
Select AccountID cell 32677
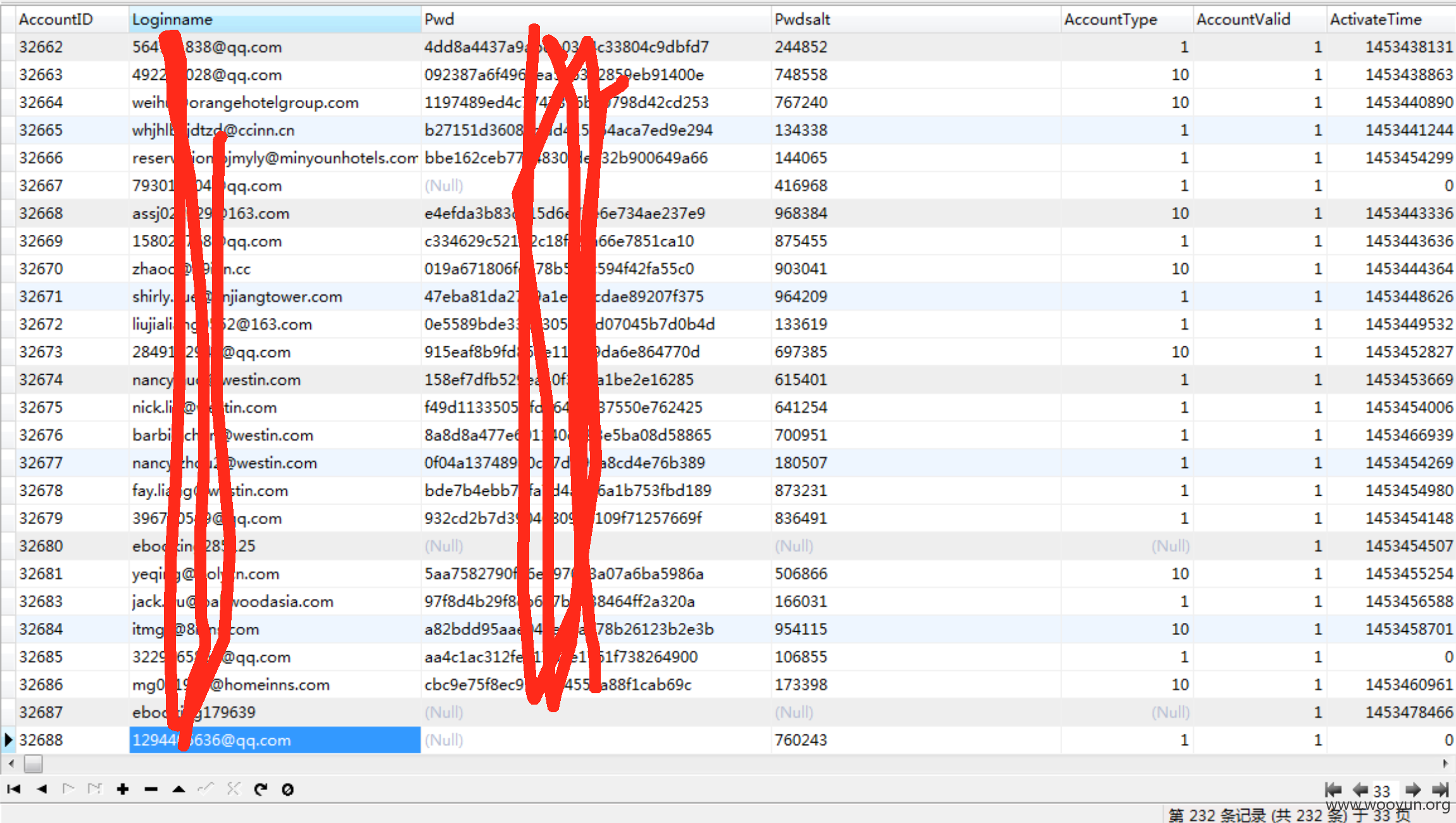72,463
